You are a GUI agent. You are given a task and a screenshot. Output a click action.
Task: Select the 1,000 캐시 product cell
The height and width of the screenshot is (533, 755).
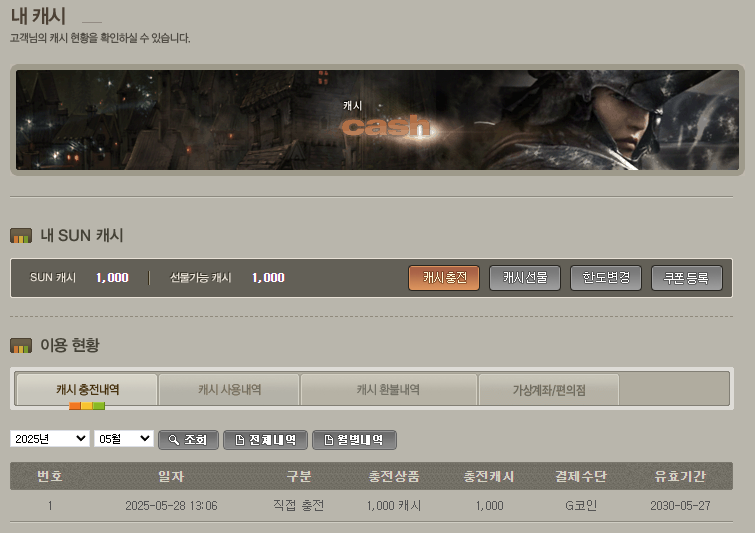tap(394, 506)
